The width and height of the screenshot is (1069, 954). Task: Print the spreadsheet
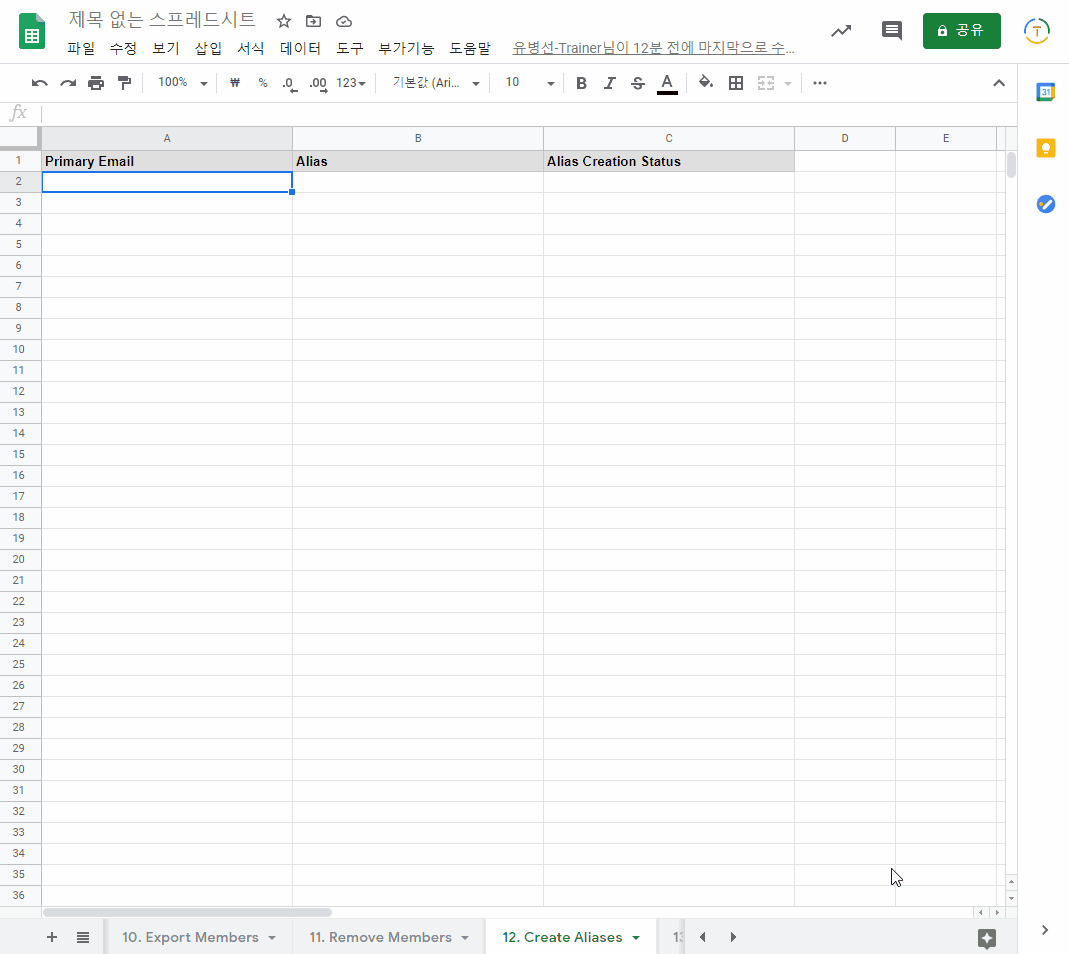tap(96, 83)
